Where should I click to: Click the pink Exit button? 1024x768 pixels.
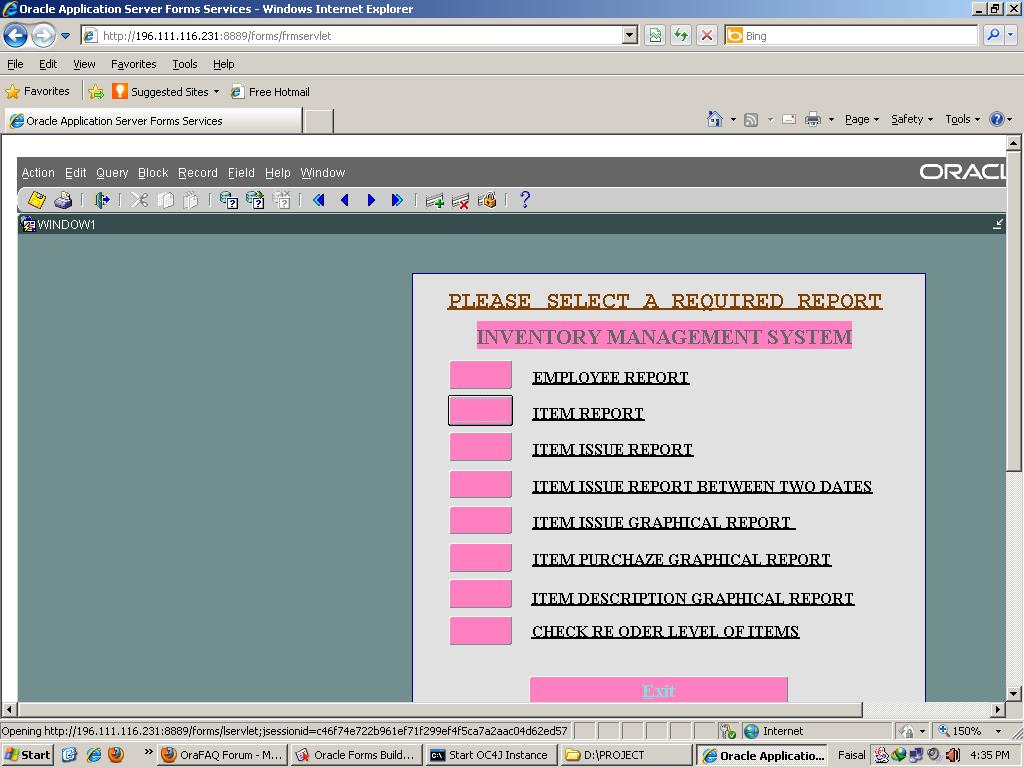tap(658, 690)
